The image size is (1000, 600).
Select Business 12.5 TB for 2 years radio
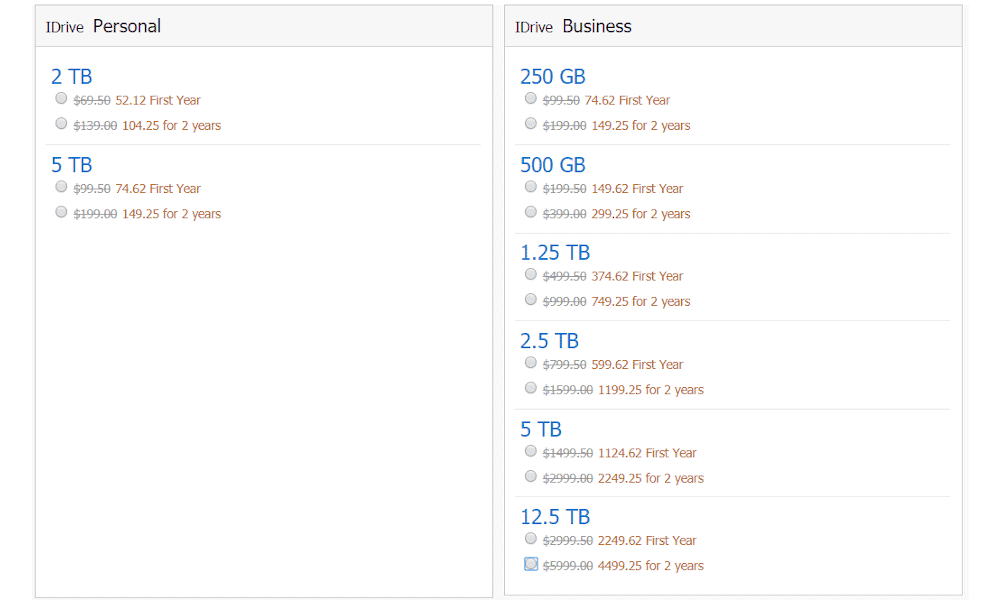point(531,564)
